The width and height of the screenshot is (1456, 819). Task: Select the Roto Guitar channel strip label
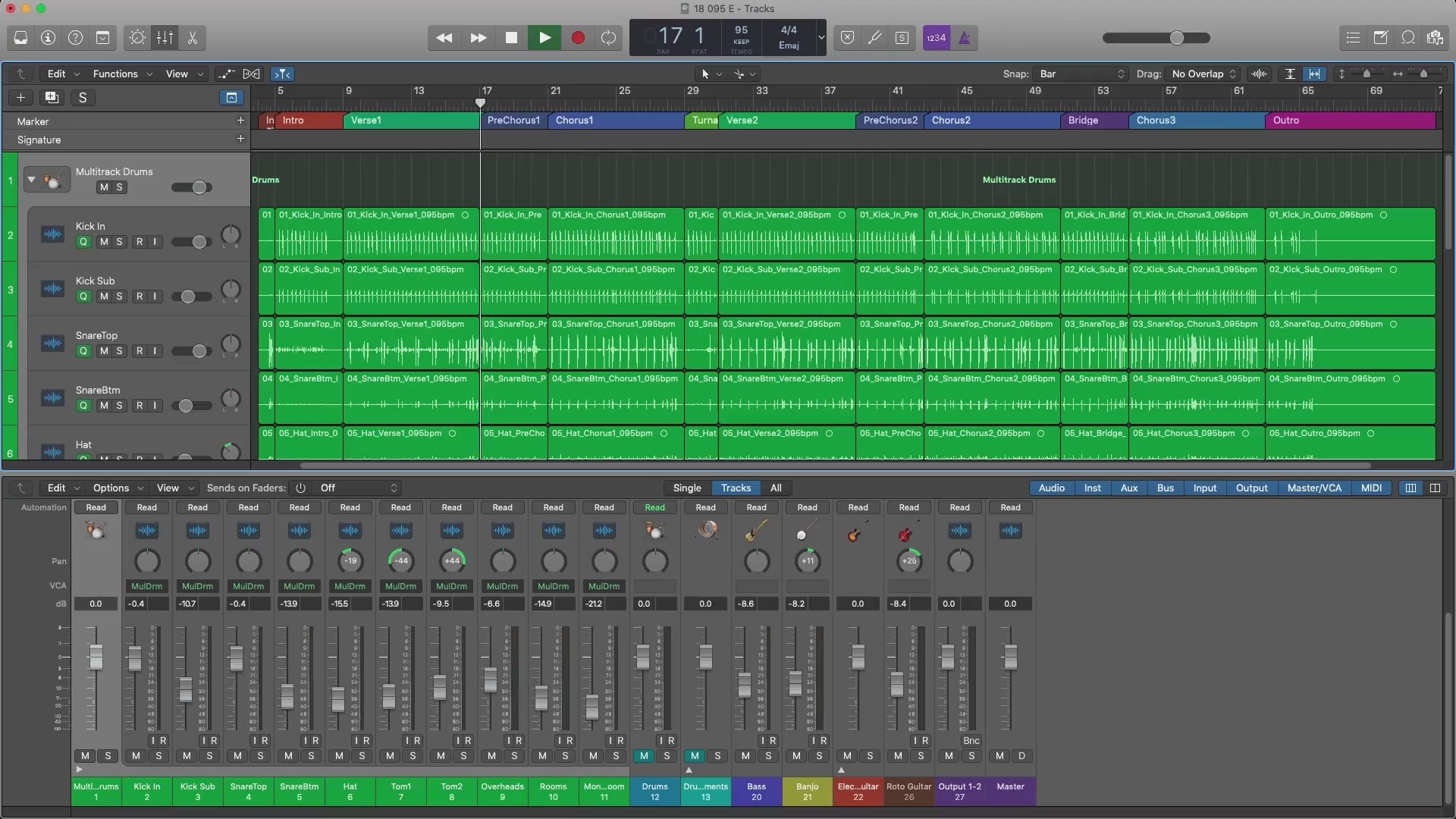click(x=908, y=791)
